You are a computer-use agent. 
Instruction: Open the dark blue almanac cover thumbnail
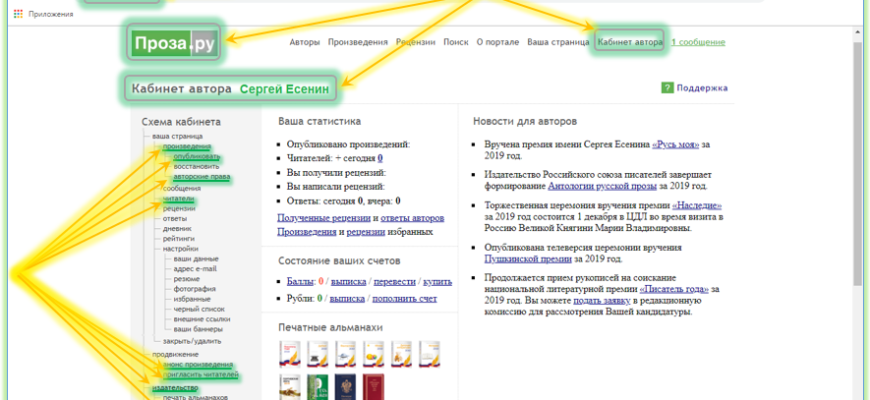coord(345,387)
